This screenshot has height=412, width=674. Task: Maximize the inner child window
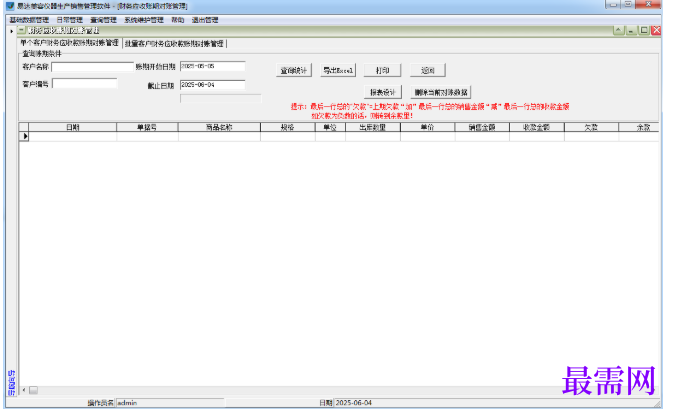pyautogui.click(x=643, y=30)
